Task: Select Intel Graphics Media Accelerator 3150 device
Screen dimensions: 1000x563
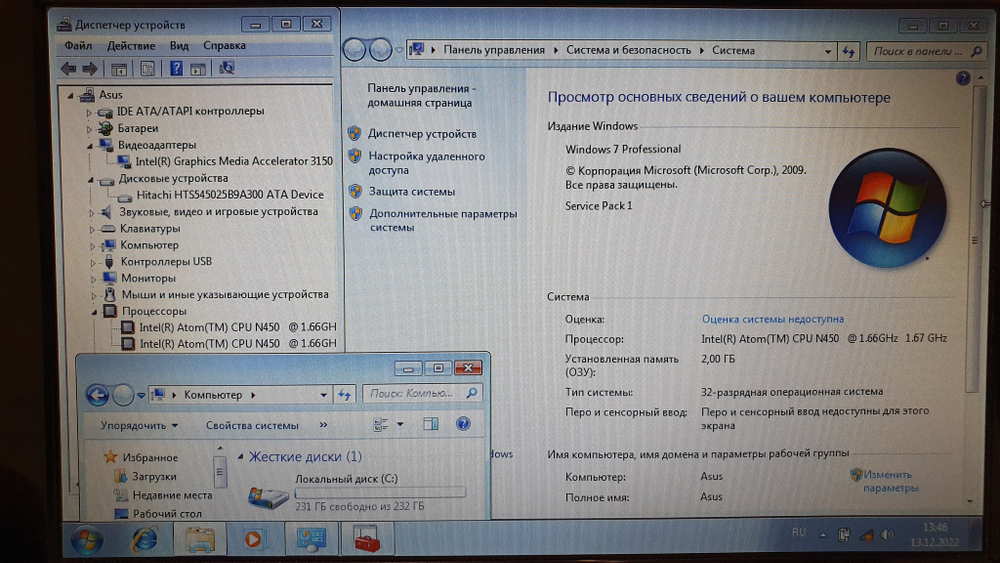Action: [233, 161]
